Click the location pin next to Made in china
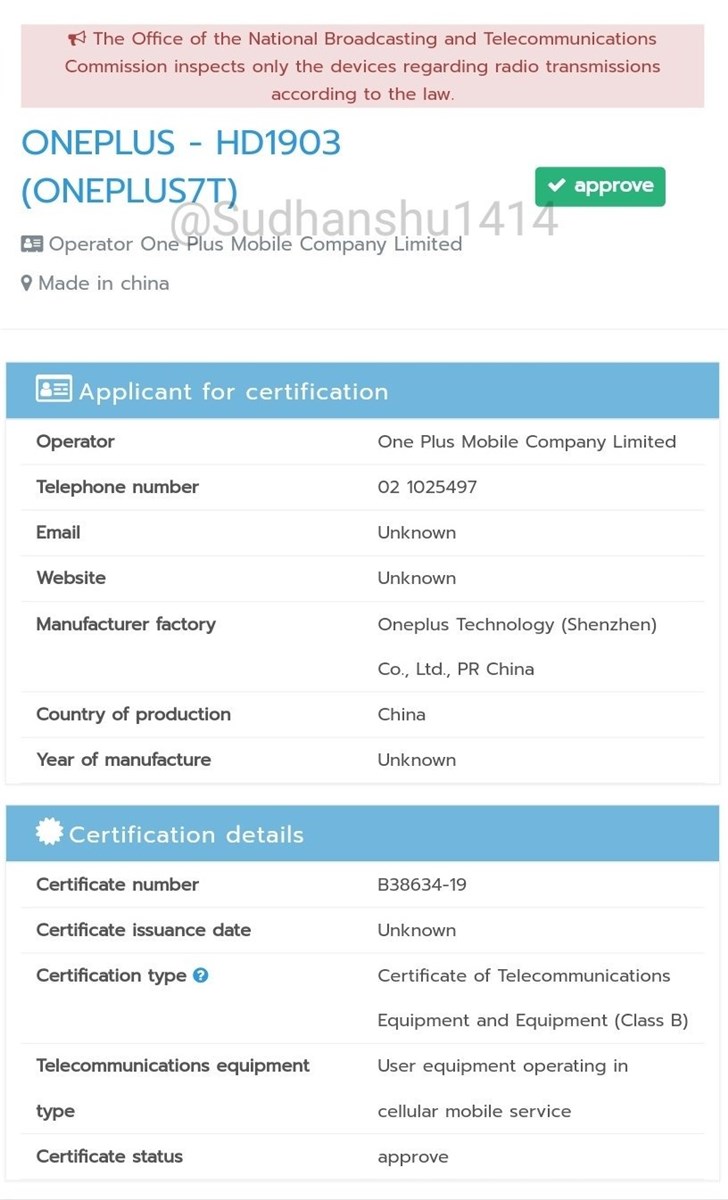 click(x=27, y=284)
